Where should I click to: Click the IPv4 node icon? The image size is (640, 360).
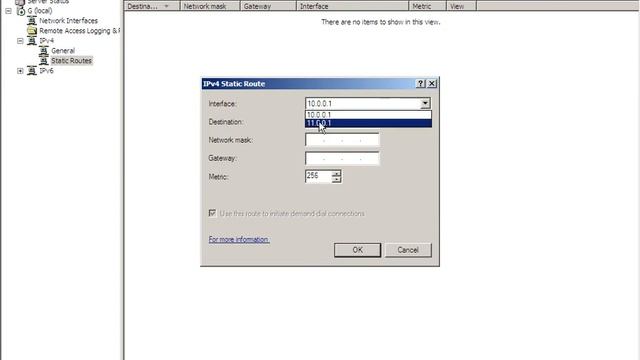32,40
